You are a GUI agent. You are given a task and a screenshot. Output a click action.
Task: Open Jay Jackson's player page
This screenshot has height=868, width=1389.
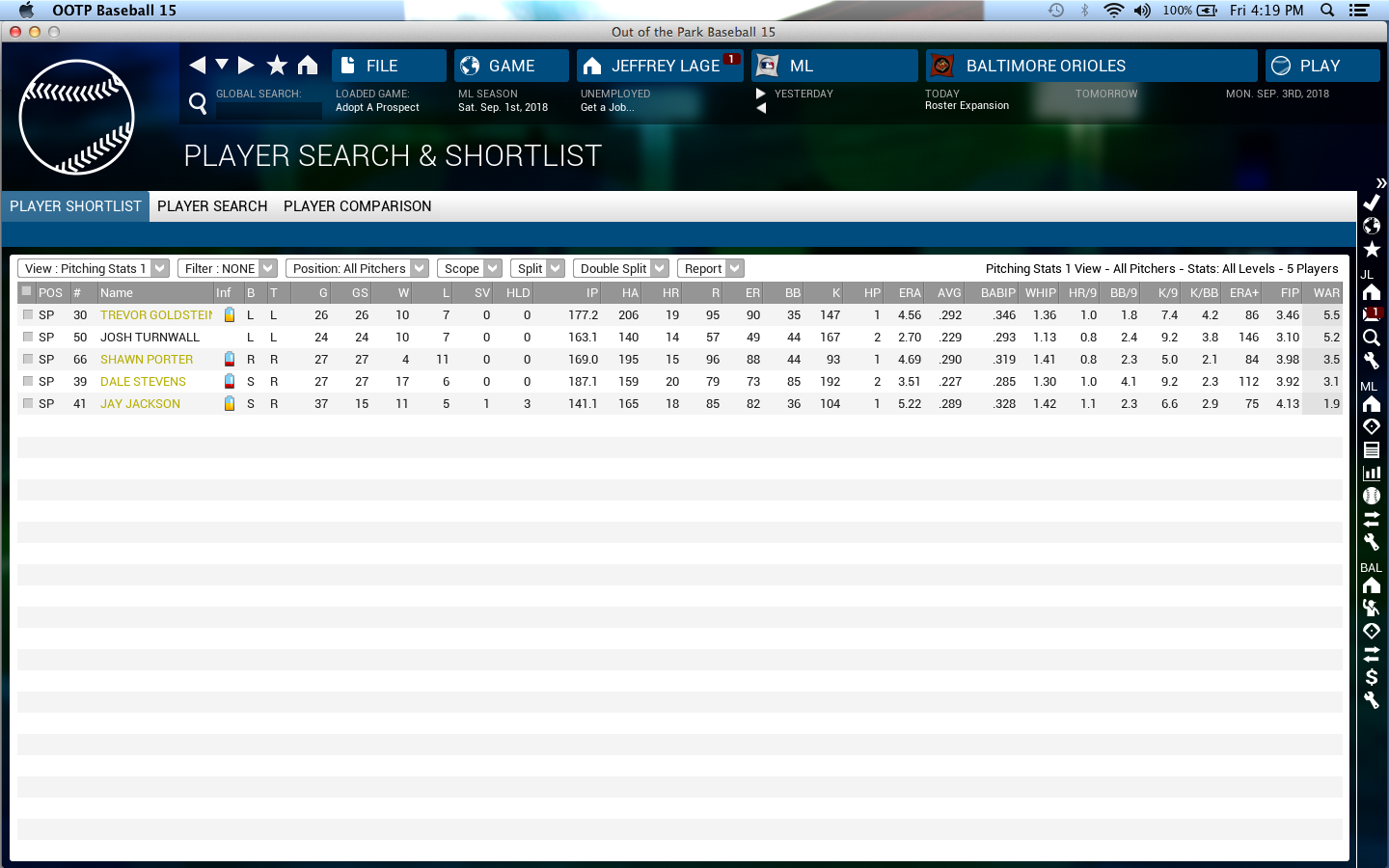pos(140,403)
